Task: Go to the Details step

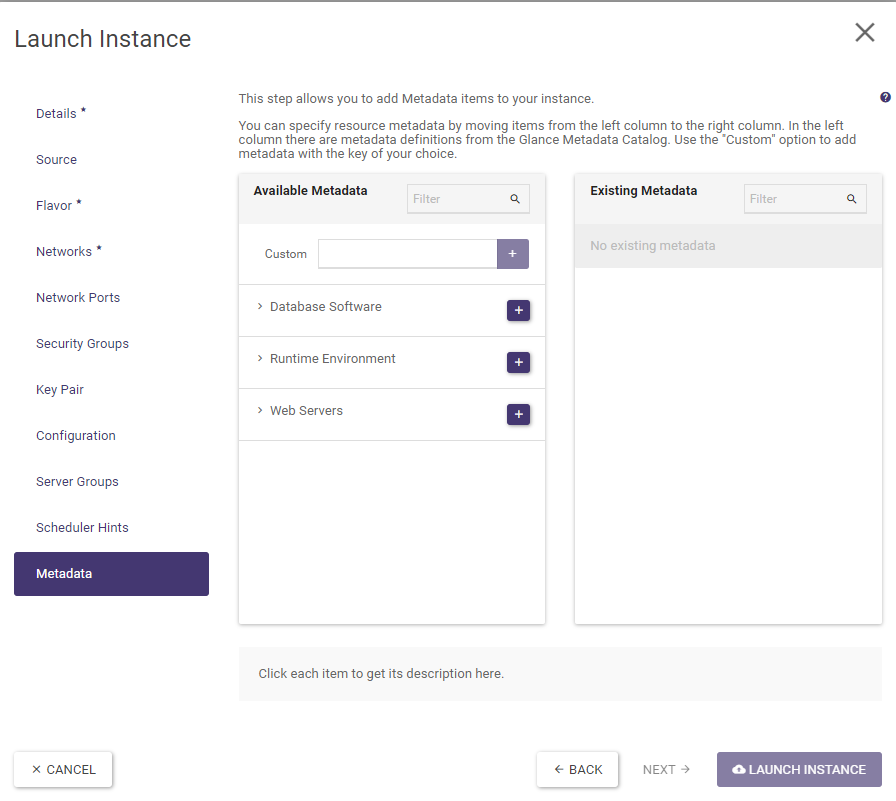Action: pyautogui.click(x=57, y=114)
